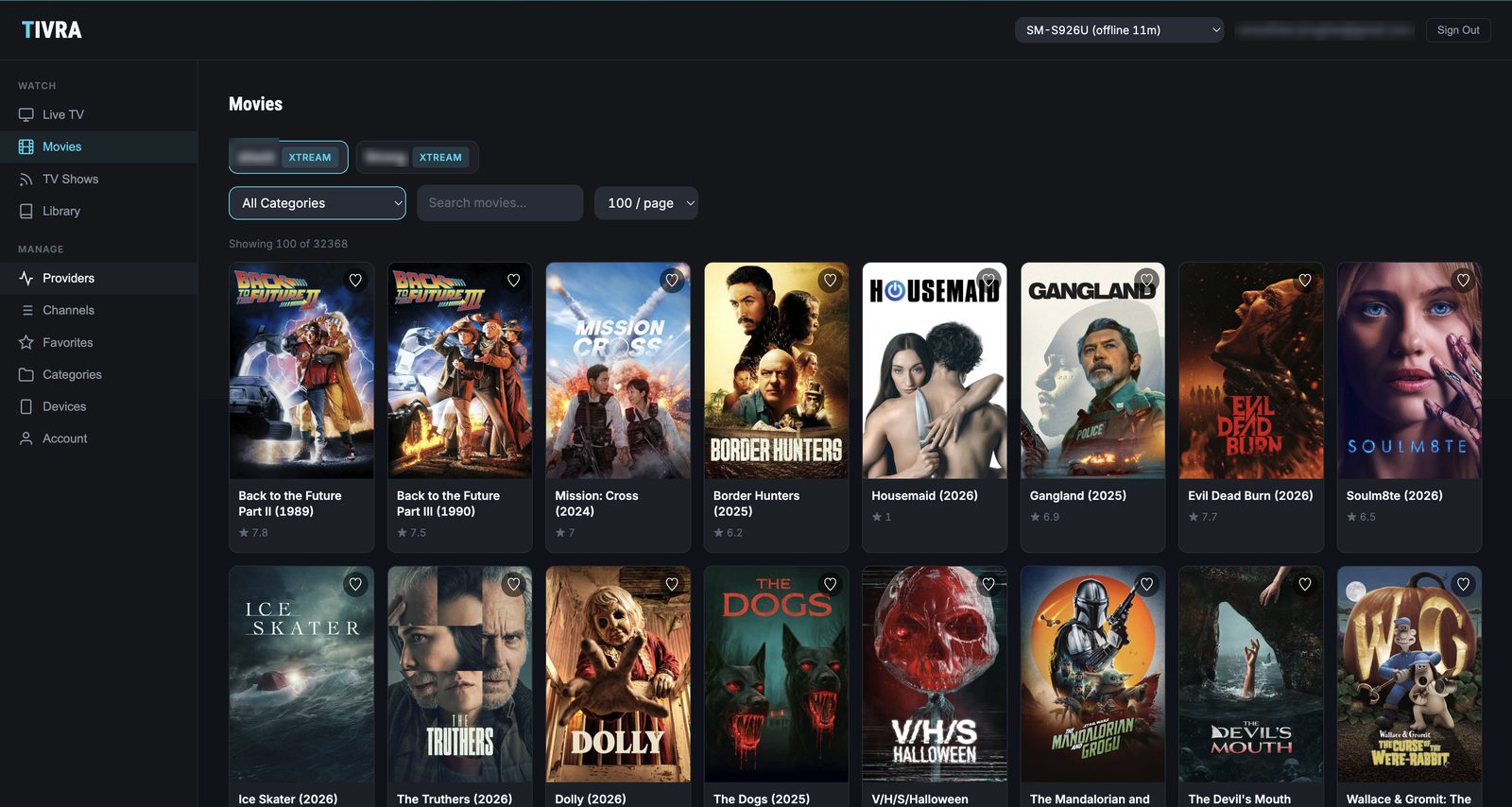Open the Wallace & Gromit poster

tap(1410, 675)
